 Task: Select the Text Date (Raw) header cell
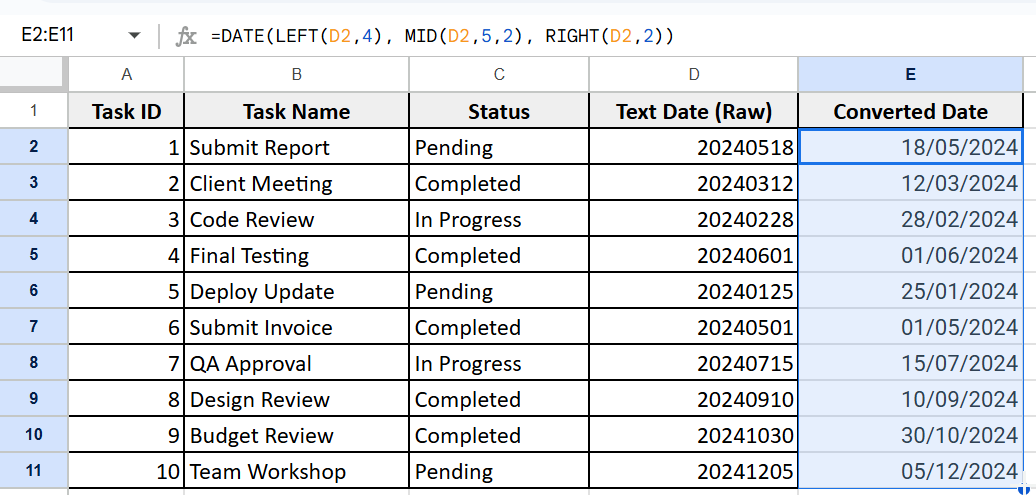[x=694, y=111]
